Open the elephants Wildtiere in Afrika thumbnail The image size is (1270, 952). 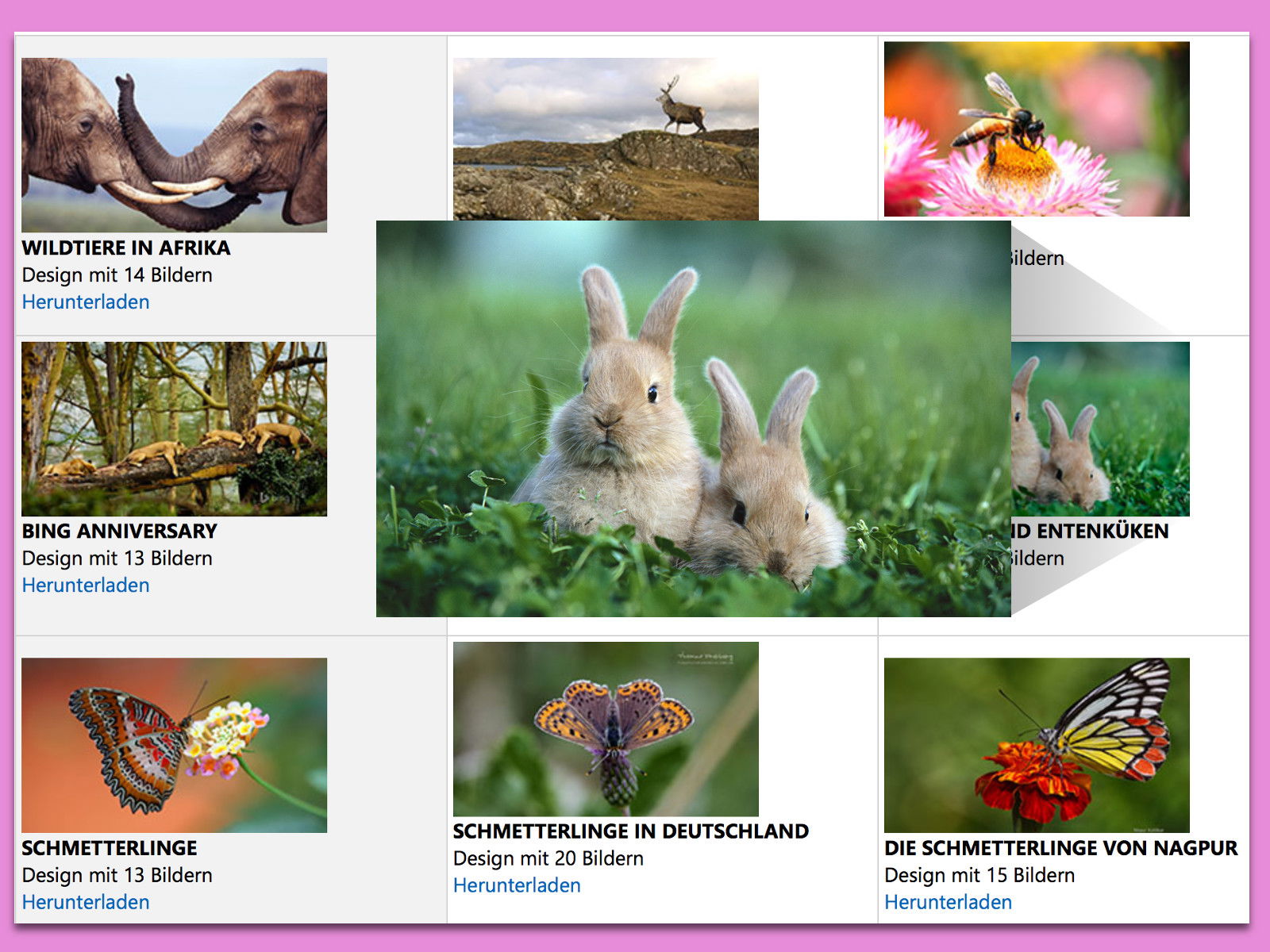(x=174, y=144)
